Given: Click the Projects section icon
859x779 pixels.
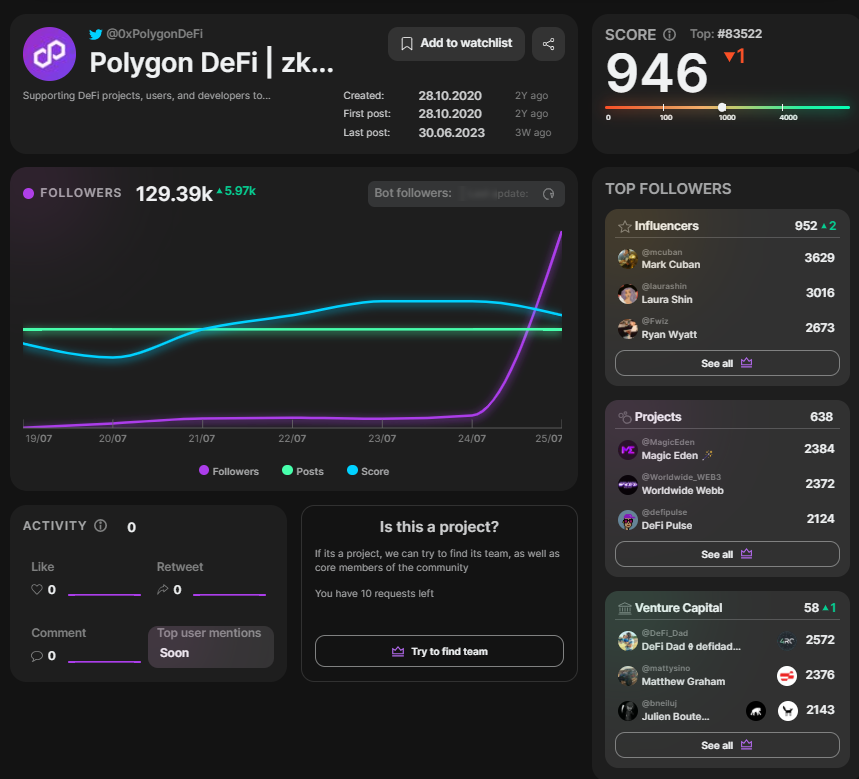Looking at the screenshot, I should coord(625,417).
